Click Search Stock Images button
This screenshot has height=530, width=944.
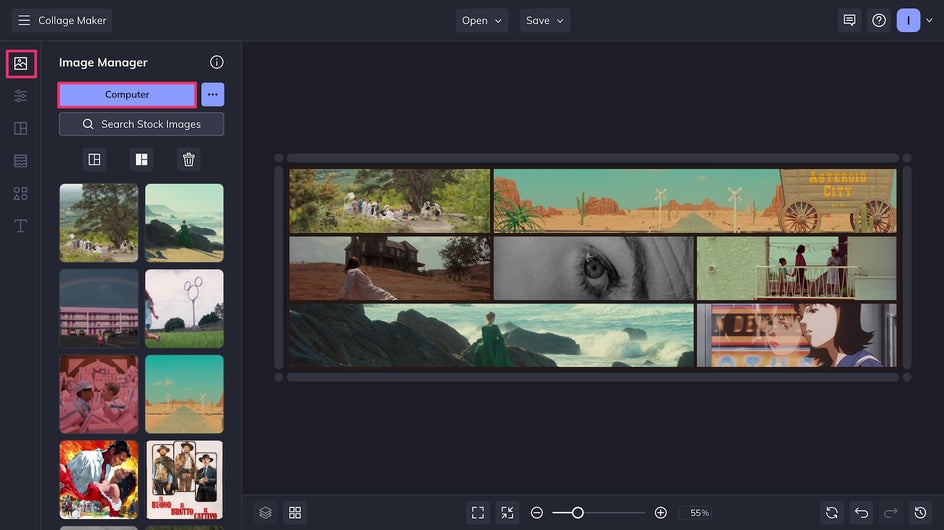(141, 124)
